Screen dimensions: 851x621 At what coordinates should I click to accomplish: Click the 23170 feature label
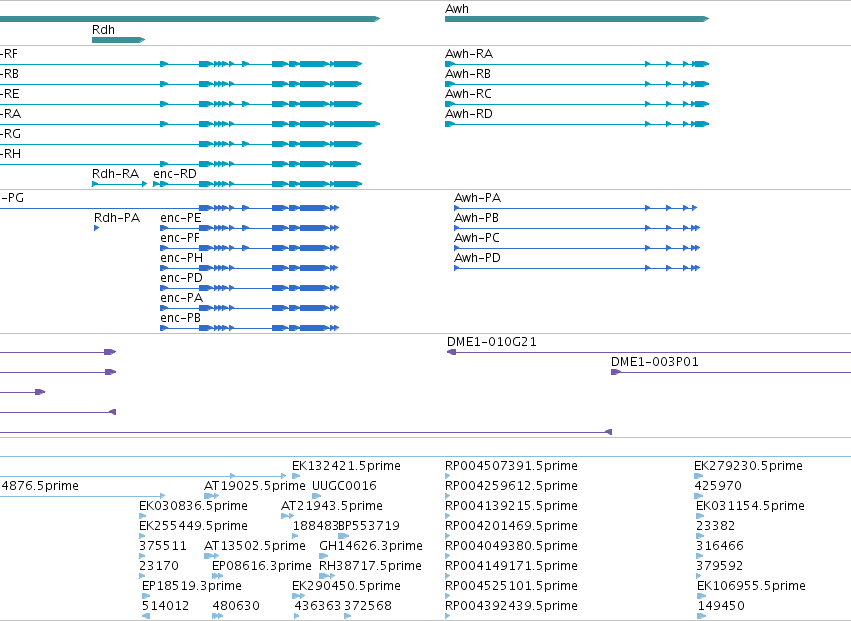click(159, 566)
